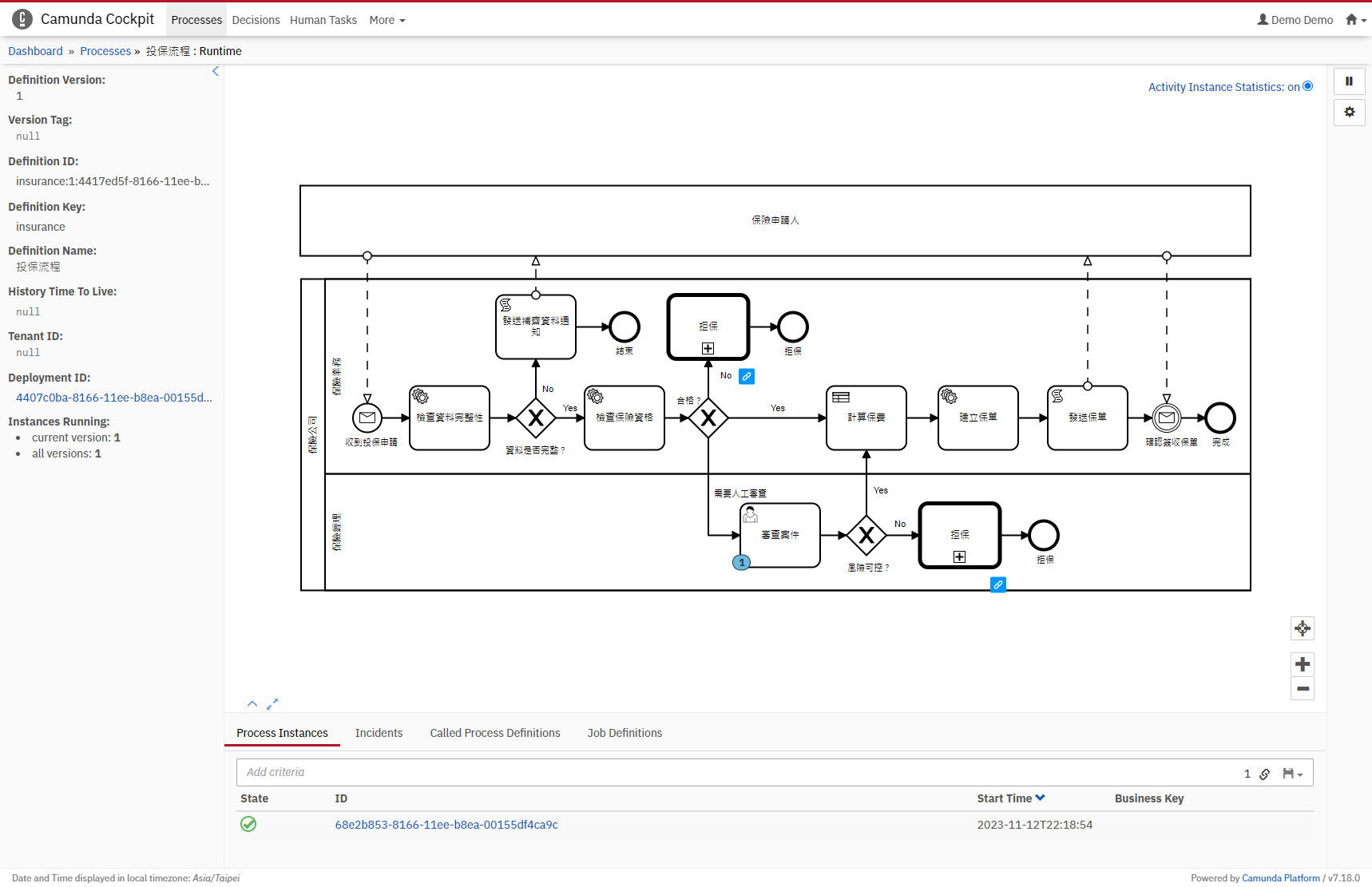This screenshot has width=1372, height=887.
Task: Toggle Activity Instance Statistics radio
Action: pyautogui.click(x=1308, y=86)
